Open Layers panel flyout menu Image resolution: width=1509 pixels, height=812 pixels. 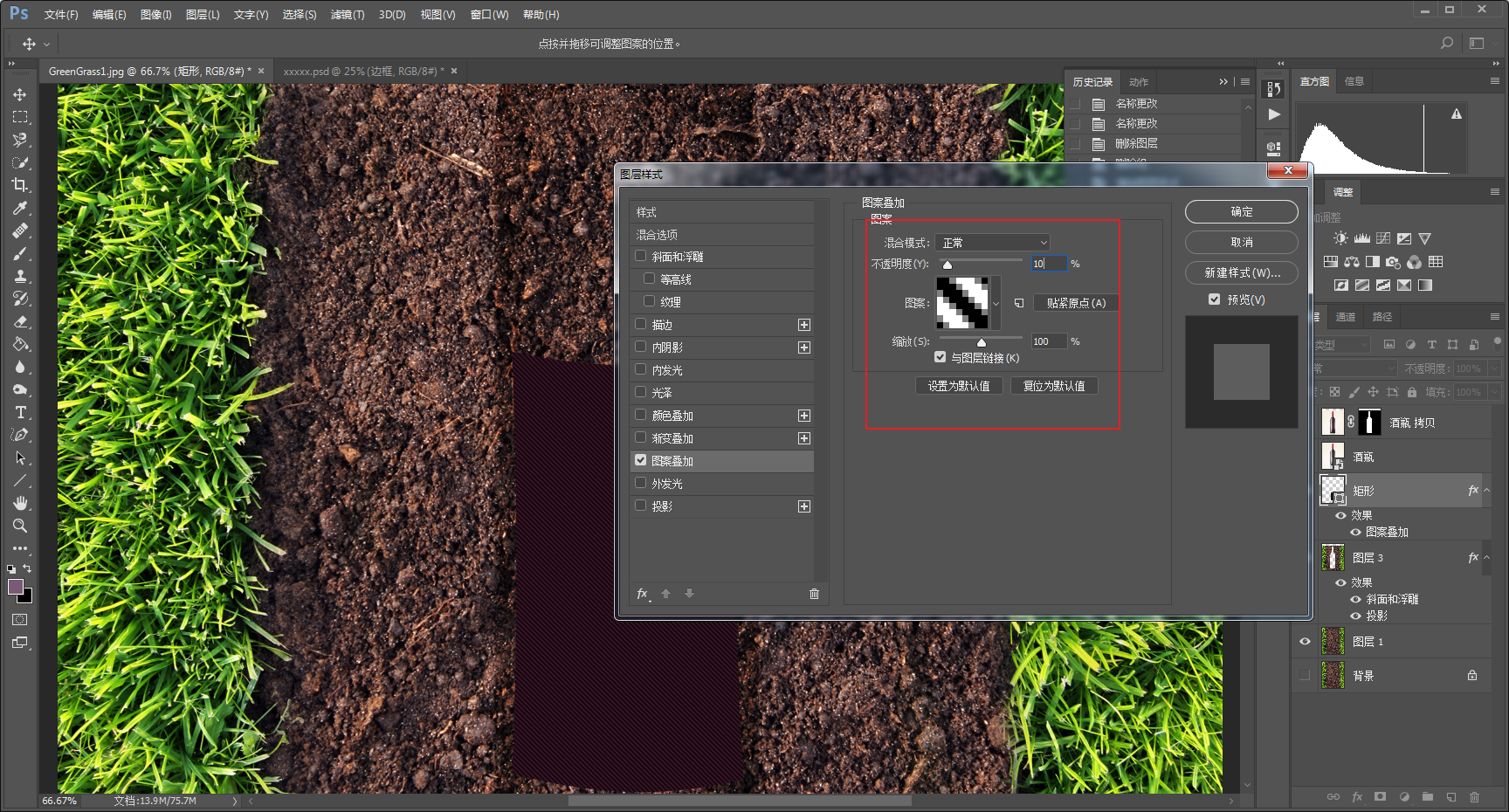coord(1495,317)
